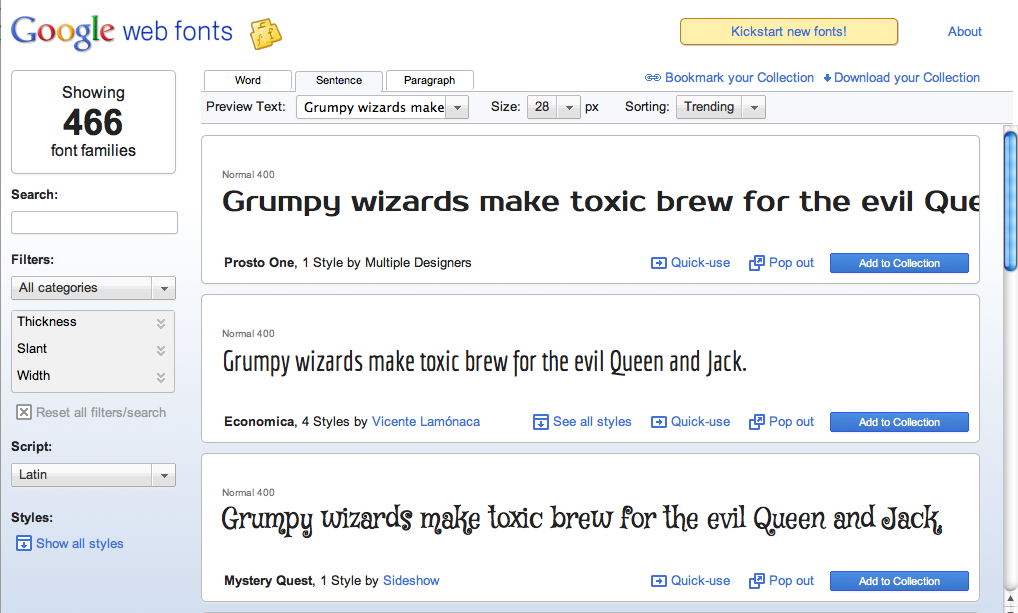Click the X icon beside Reset all filters/search

tap(24, 412)
